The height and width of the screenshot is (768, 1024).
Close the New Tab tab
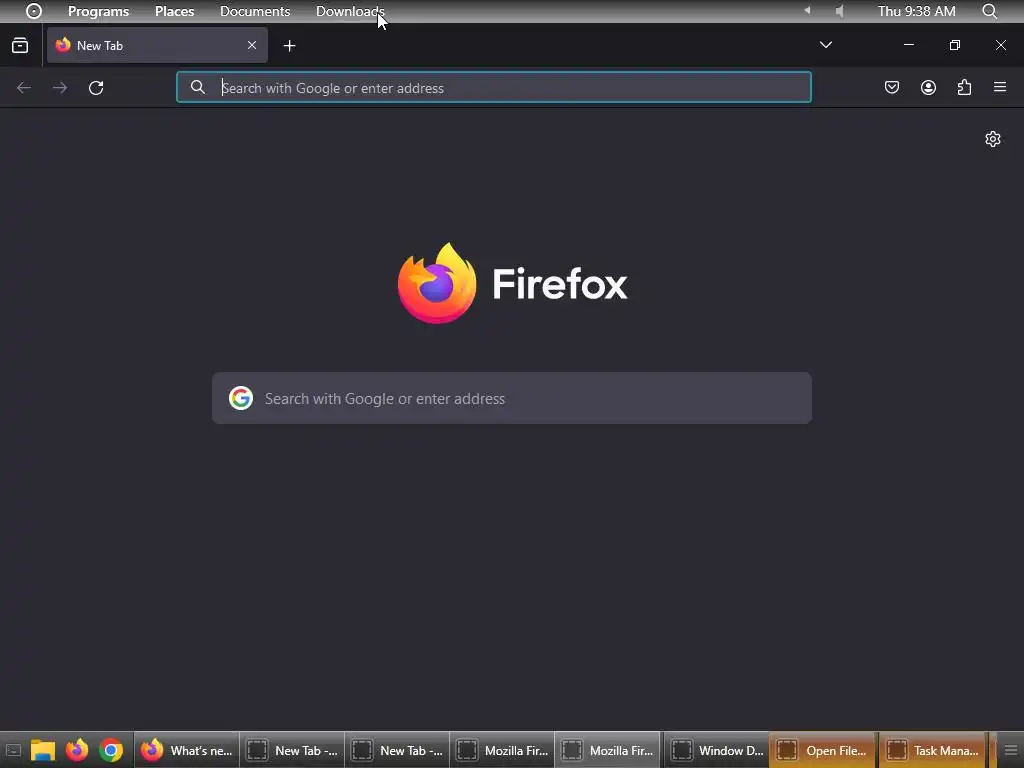point(252,45)
